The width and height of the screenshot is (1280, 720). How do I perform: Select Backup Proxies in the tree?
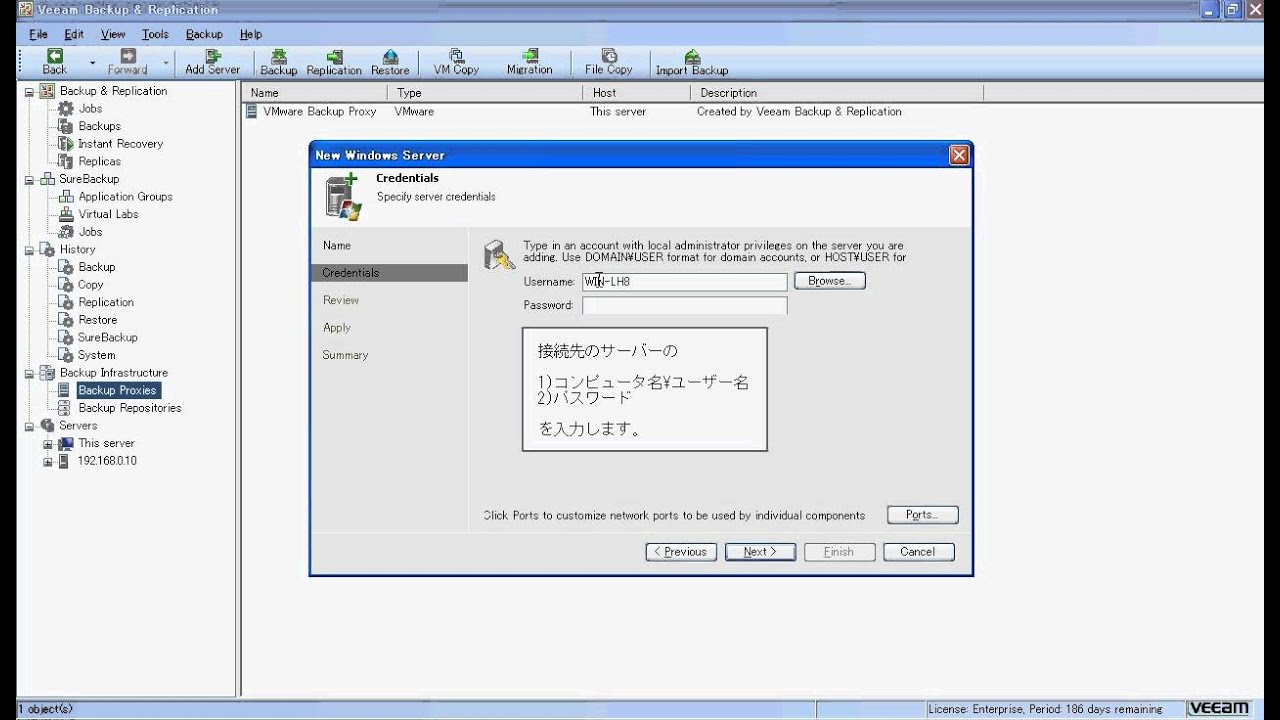coord(117,391)
